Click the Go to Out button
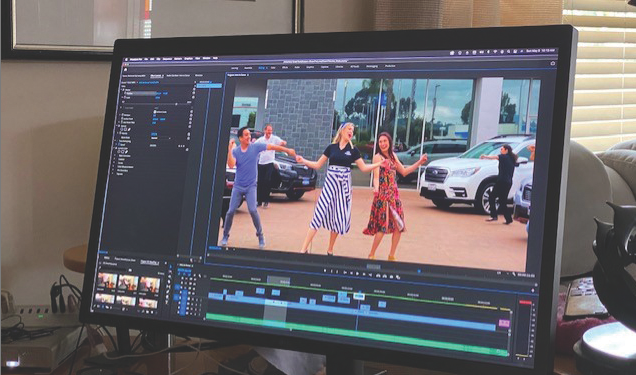Screen dimensions: 636x375 370,274
